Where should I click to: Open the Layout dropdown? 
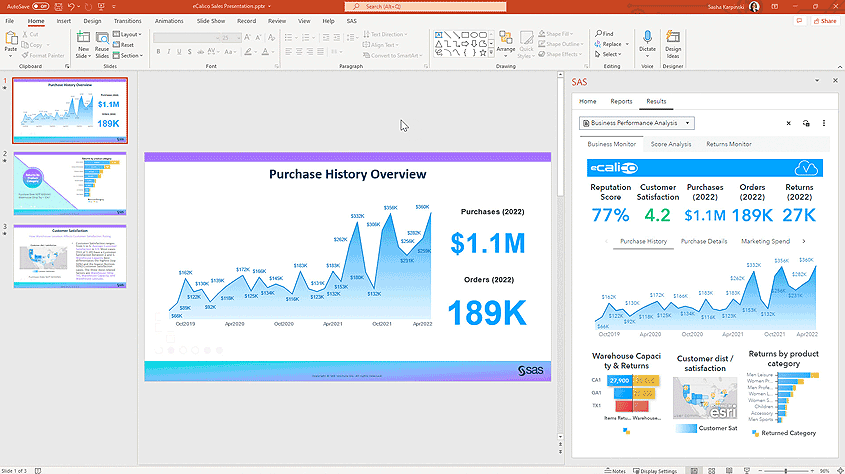pyautogui.click(x=127, y=34)
